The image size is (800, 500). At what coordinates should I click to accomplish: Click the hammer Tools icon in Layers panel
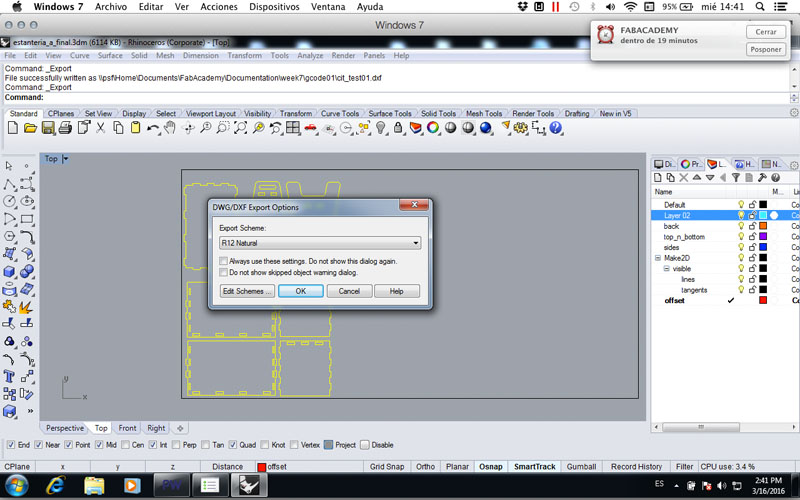tap(762, 178)
